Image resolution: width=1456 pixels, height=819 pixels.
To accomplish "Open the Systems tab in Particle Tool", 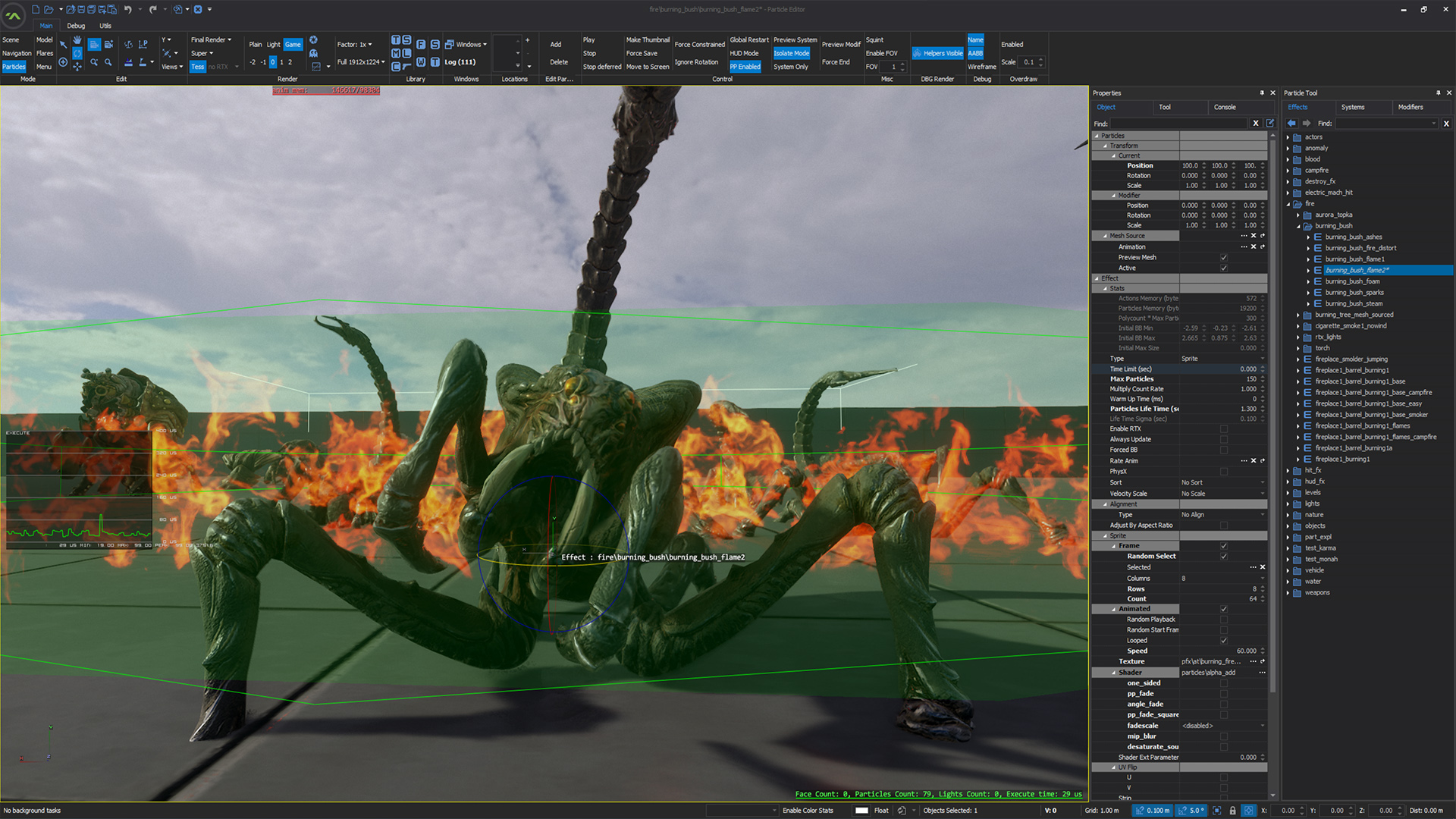I will point(1352,108).
